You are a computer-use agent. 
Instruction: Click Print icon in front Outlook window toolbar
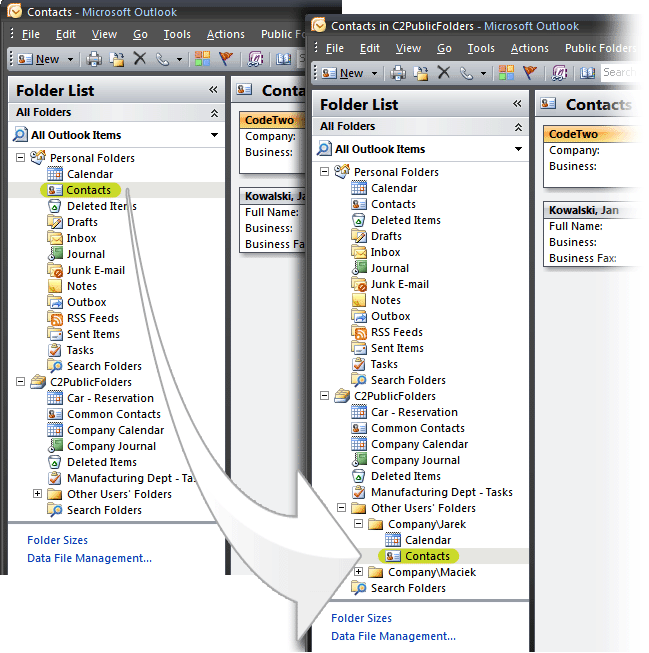click(x=397, y=73)
